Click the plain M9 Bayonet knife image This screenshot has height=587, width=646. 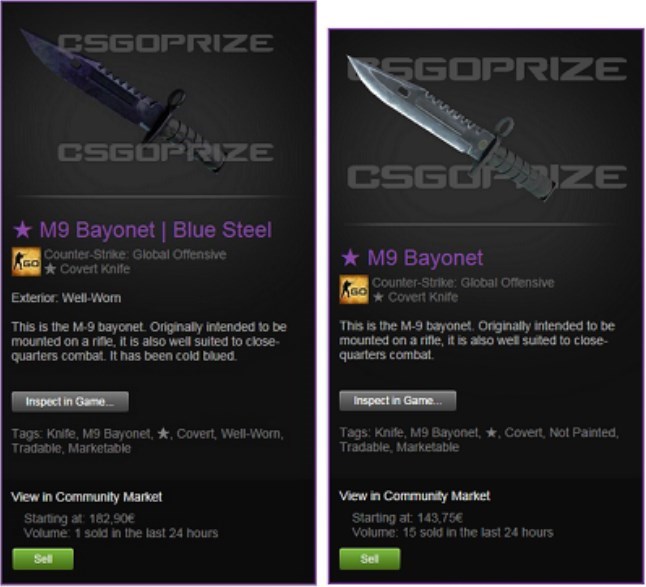pyautogui.click(x=451, y=128)
